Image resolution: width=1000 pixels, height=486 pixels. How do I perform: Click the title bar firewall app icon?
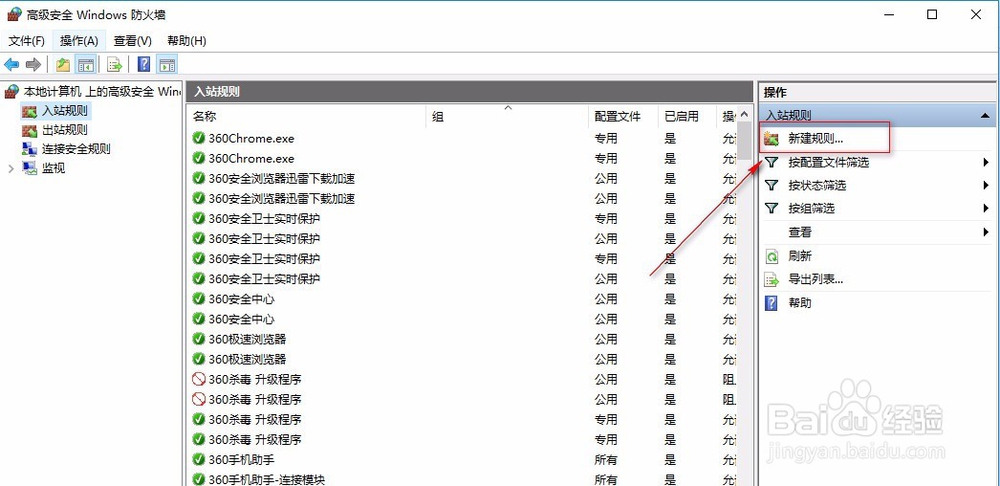pos(14,14)
